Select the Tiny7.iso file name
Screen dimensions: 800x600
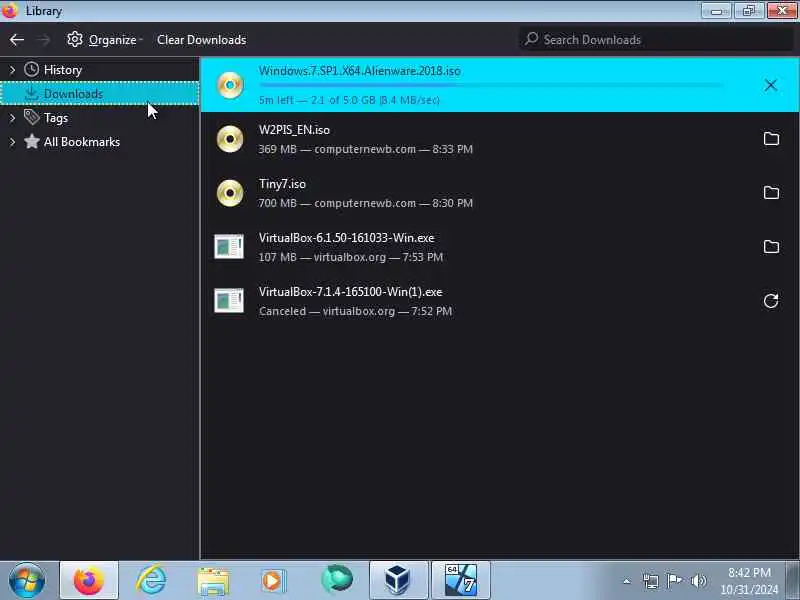(282, 184)
